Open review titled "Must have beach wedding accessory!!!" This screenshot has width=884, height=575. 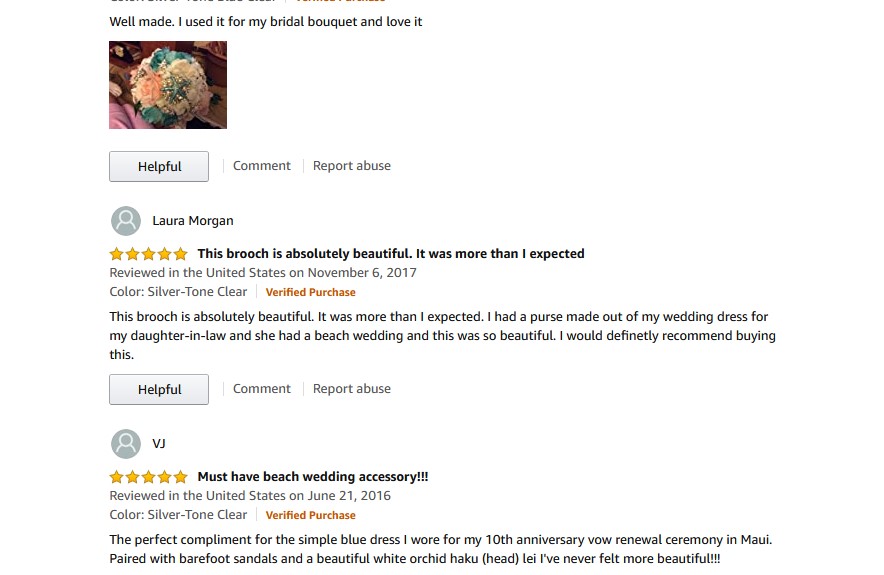point(313,477)
